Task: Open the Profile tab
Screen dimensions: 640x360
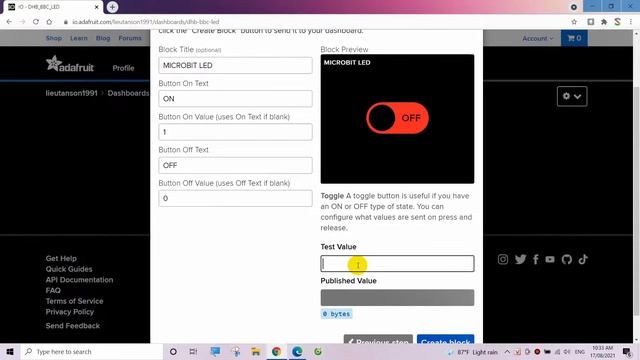Action: pyautogui.click(x=123, y=68)
